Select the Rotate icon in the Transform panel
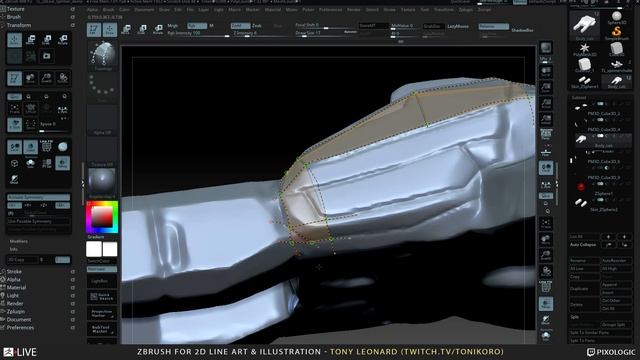640x360 pixels. tap(62, 40)
